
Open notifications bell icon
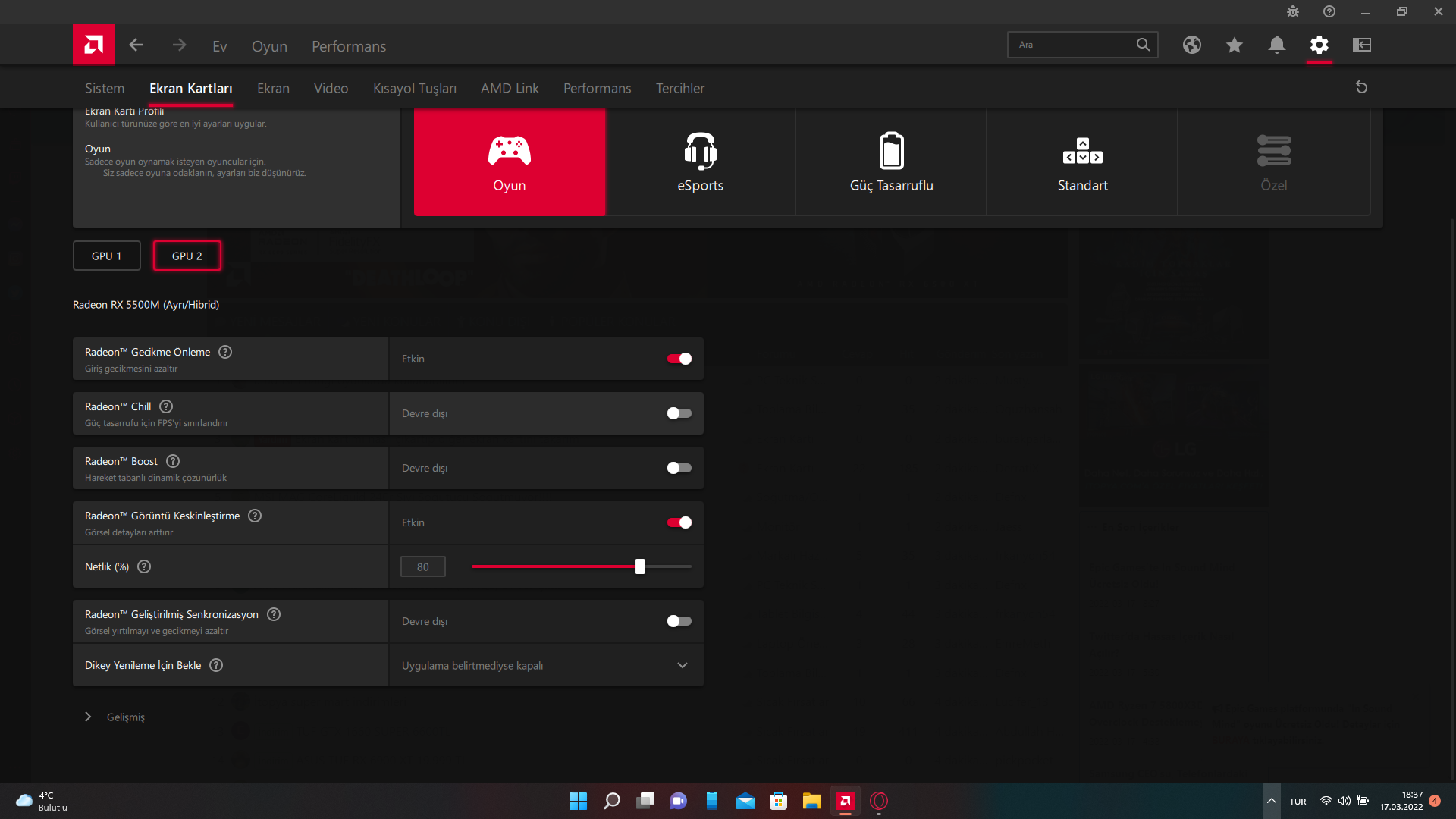click(x=1277, y=45)
